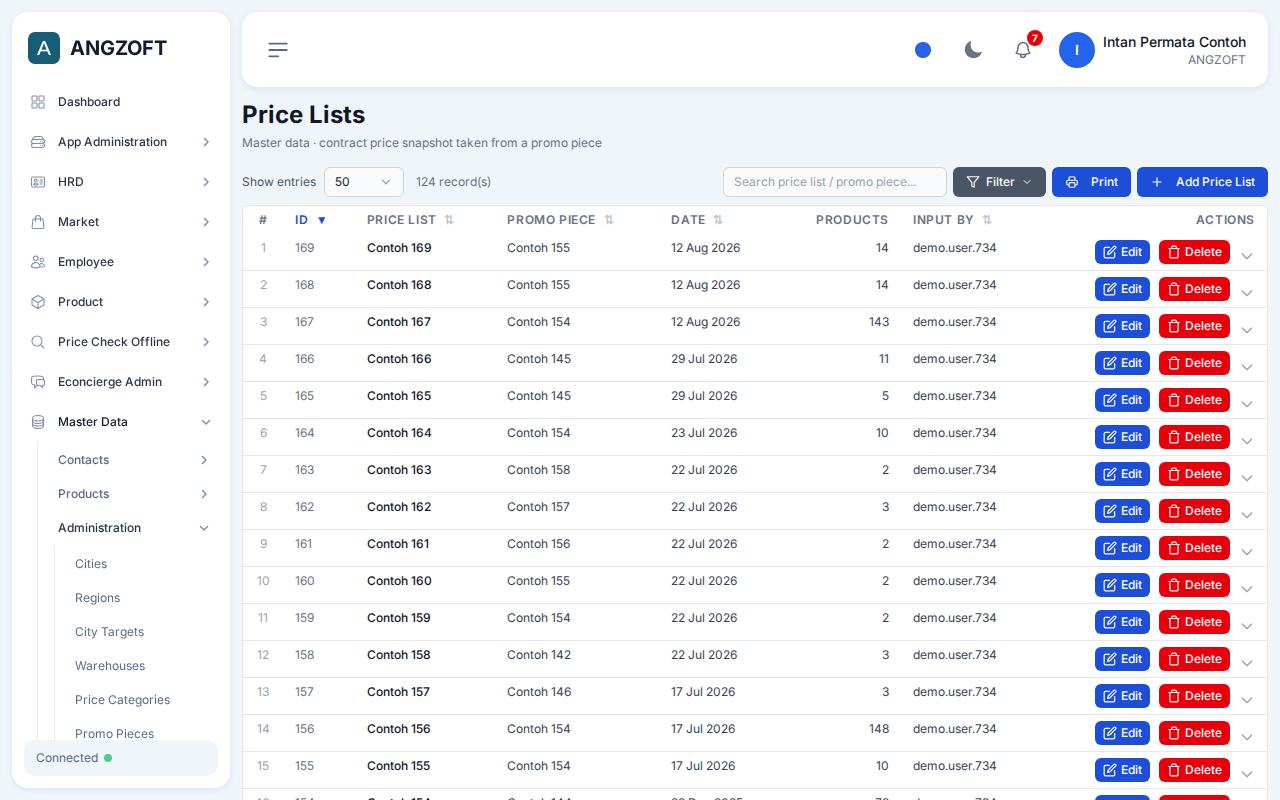Click the ANGZOFT logo icon
1280x800 pixels.
coord(44,48)
